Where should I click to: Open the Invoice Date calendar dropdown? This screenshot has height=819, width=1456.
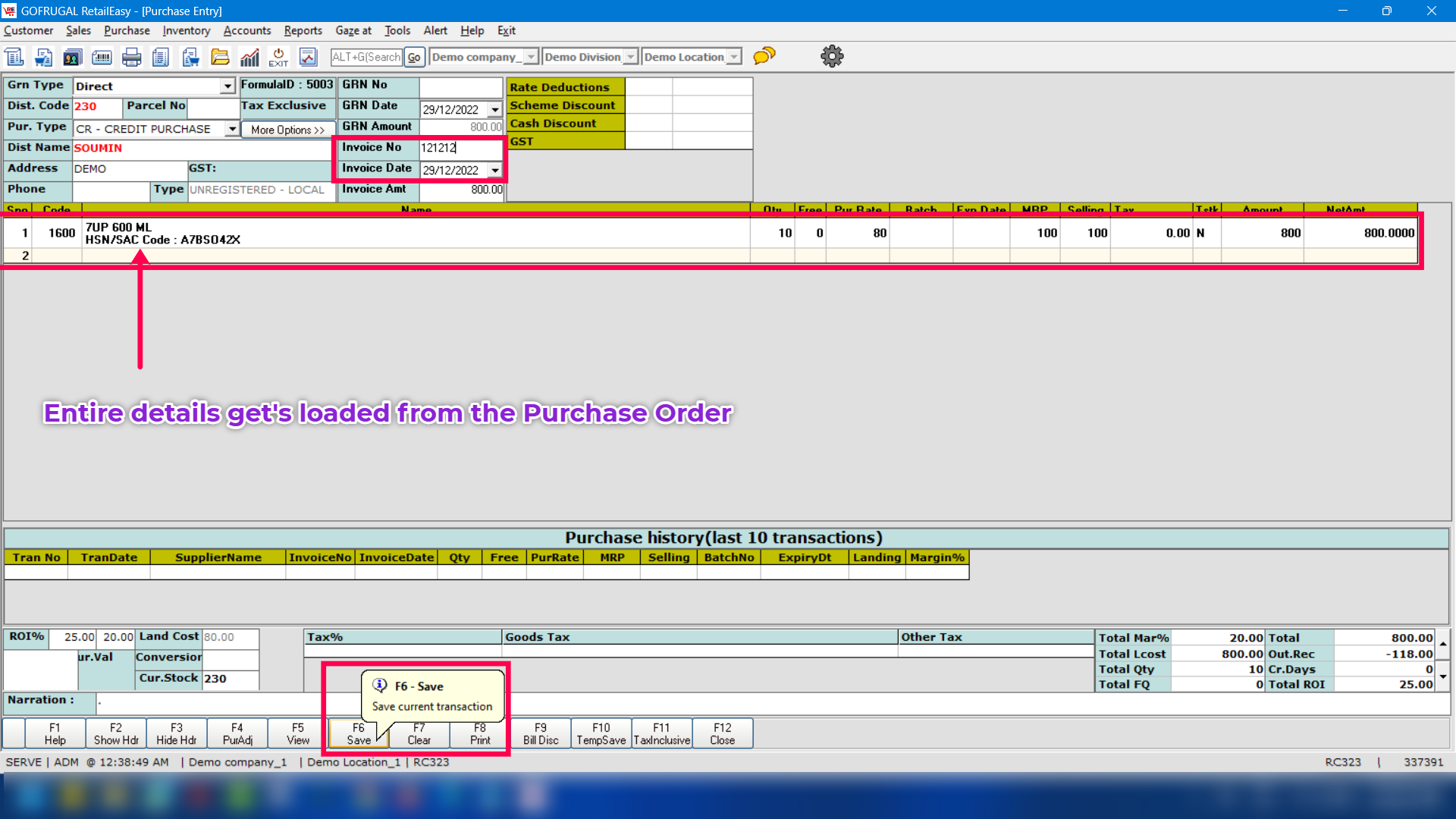tap(495, 171)
